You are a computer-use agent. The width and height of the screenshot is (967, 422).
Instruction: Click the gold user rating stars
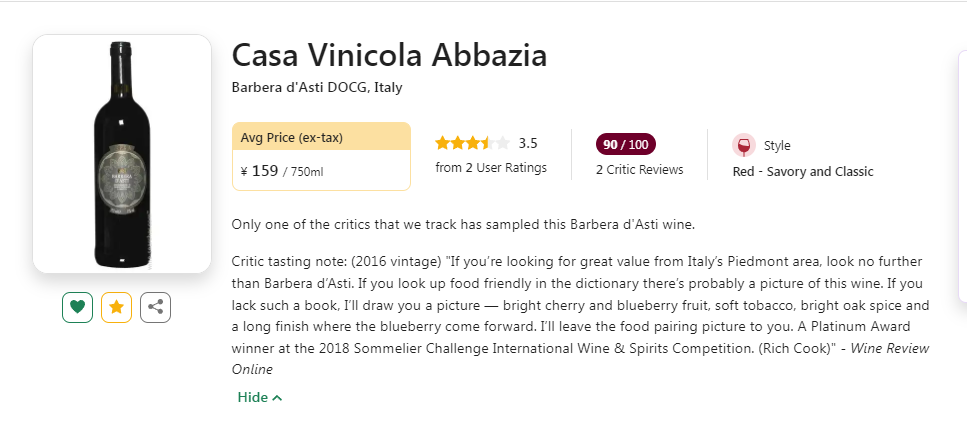[472, 143]
